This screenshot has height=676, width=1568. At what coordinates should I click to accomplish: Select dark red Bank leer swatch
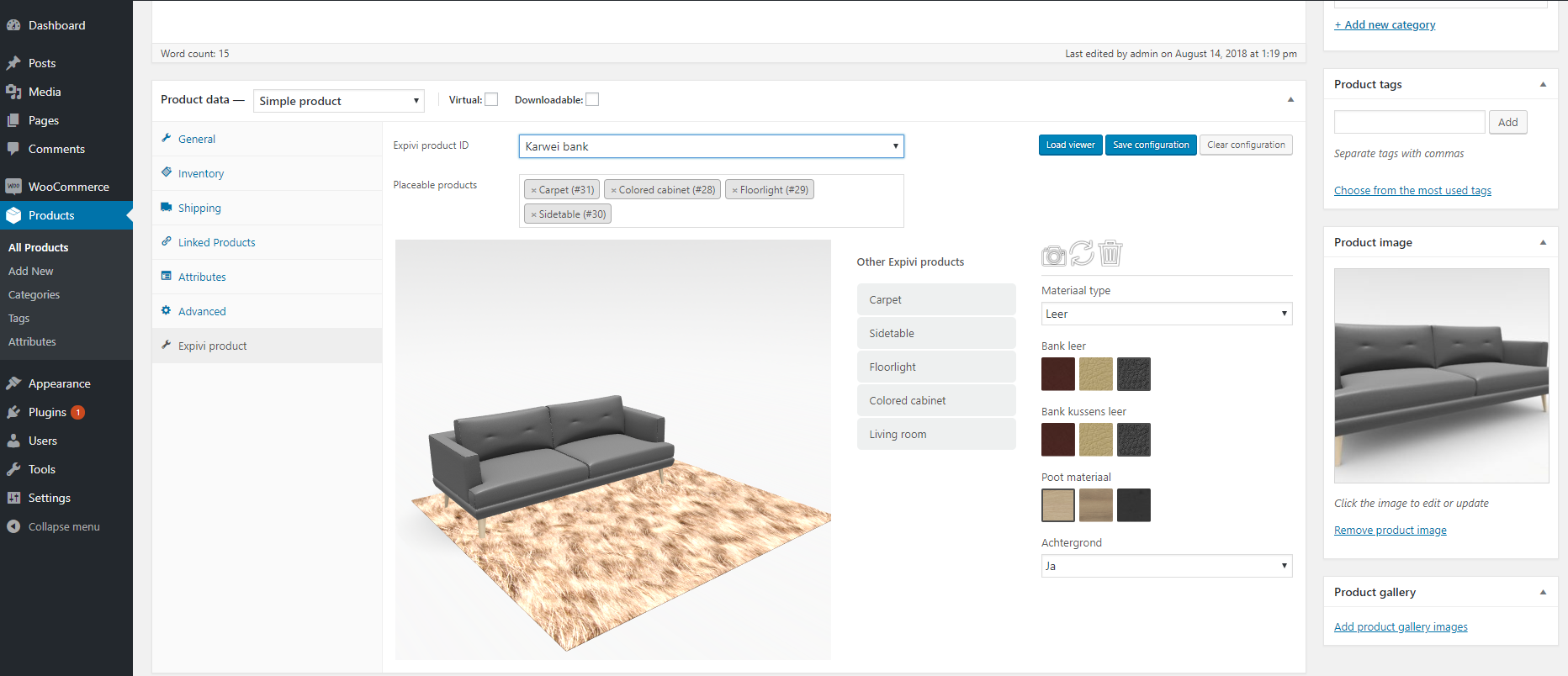[x=1058, y=374]
